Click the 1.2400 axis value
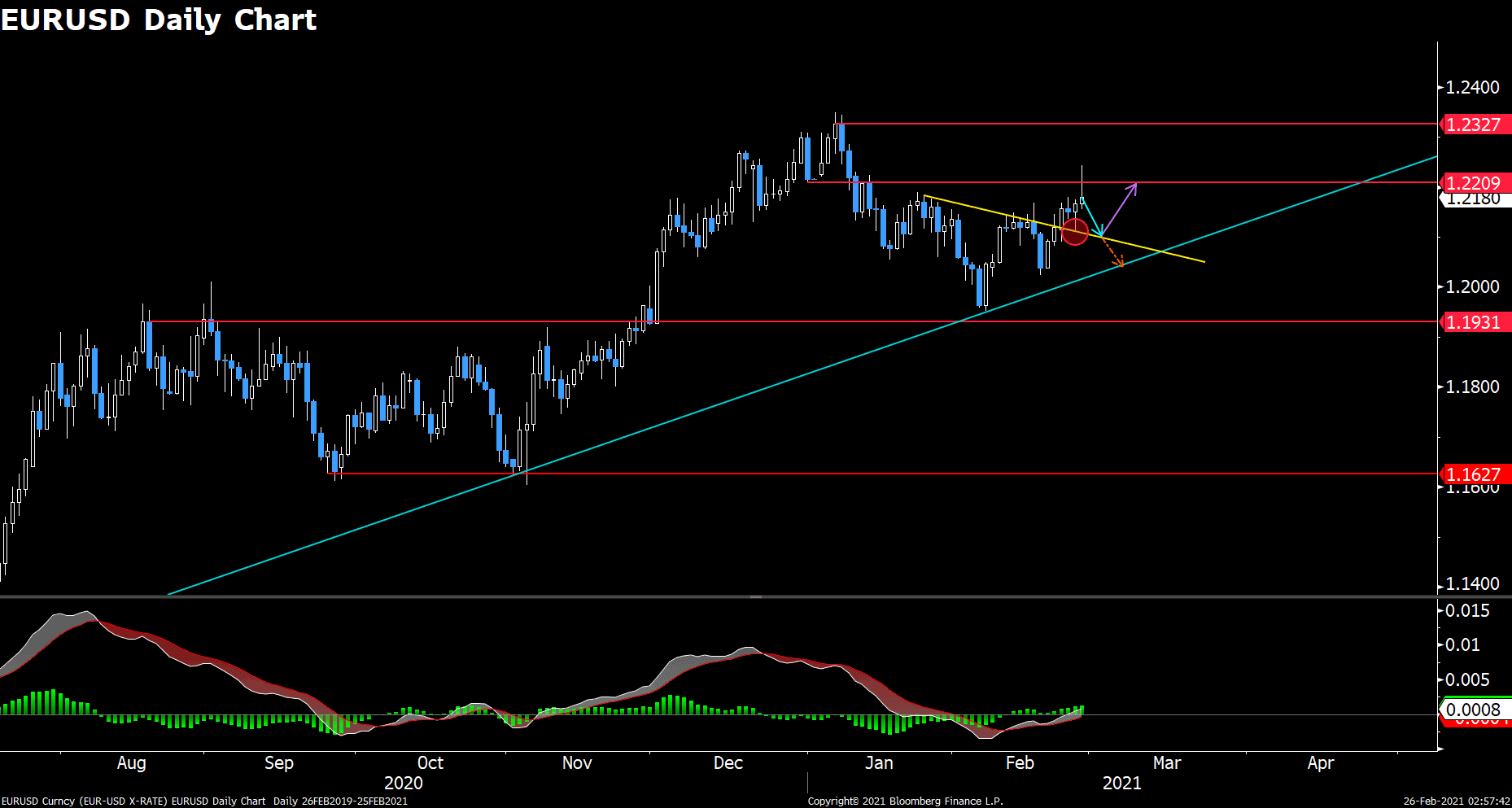The height and width of the screenshot is (808, 1512). coord(1472,87)
